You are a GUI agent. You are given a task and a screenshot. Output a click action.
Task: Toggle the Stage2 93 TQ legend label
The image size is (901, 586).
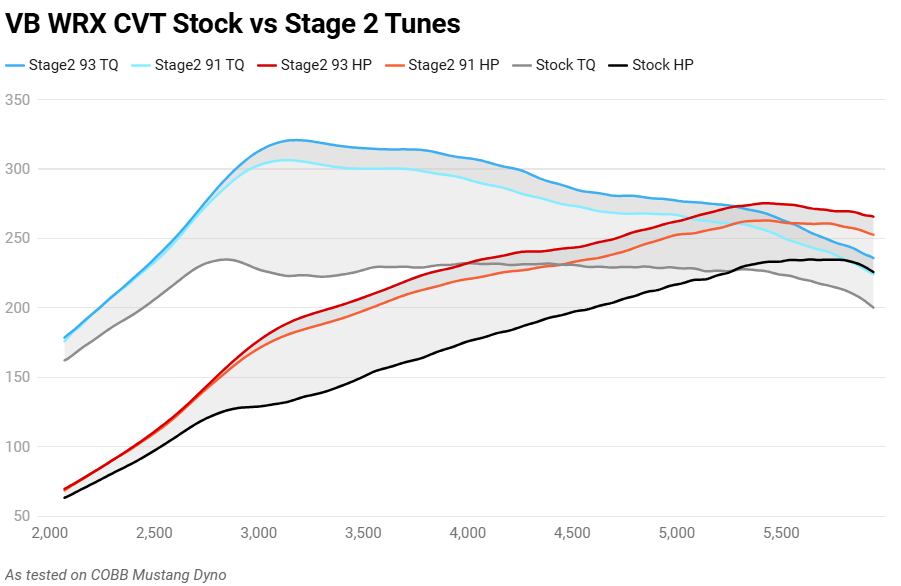tap(75, 65)
